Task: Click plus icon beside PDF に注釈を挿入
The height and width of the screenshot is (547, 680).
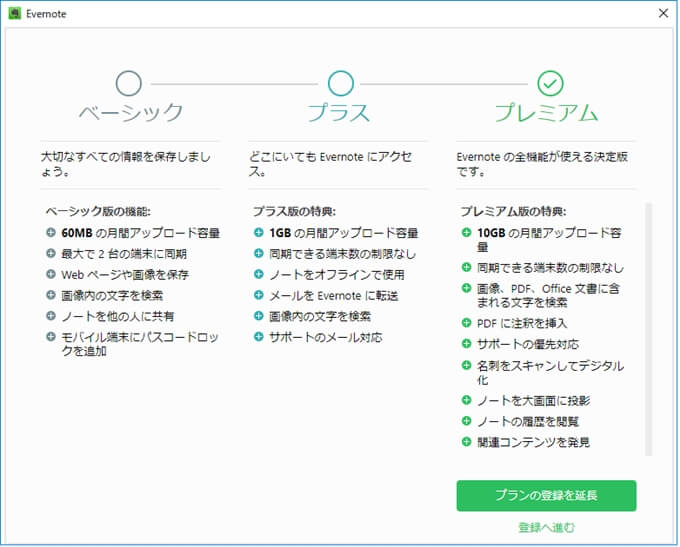Action: pyautogui.click(x=466, y=323)
